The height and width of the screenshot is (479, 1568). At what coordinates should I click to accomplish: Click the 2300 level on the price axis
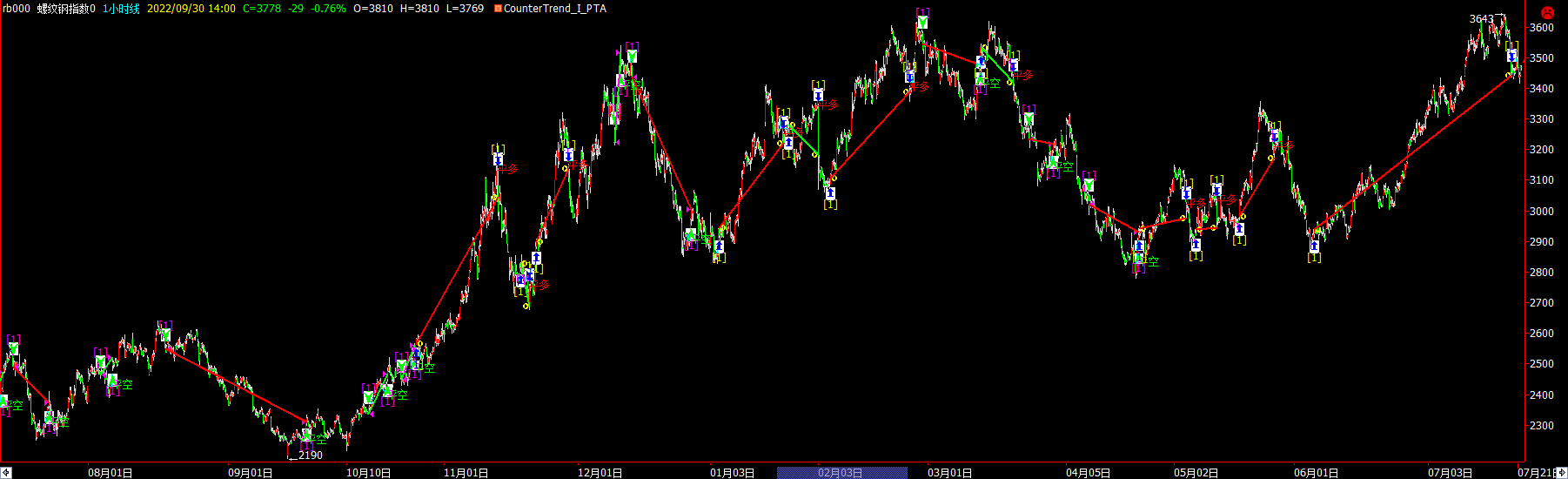click(x=1541, y=426)
